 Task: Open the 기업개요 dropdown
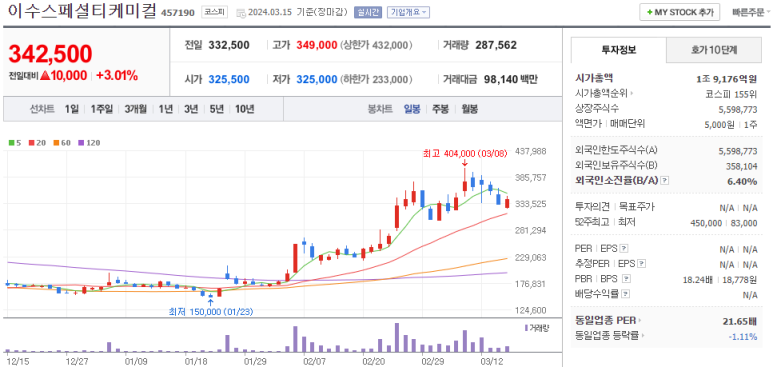tap(408, 12)
